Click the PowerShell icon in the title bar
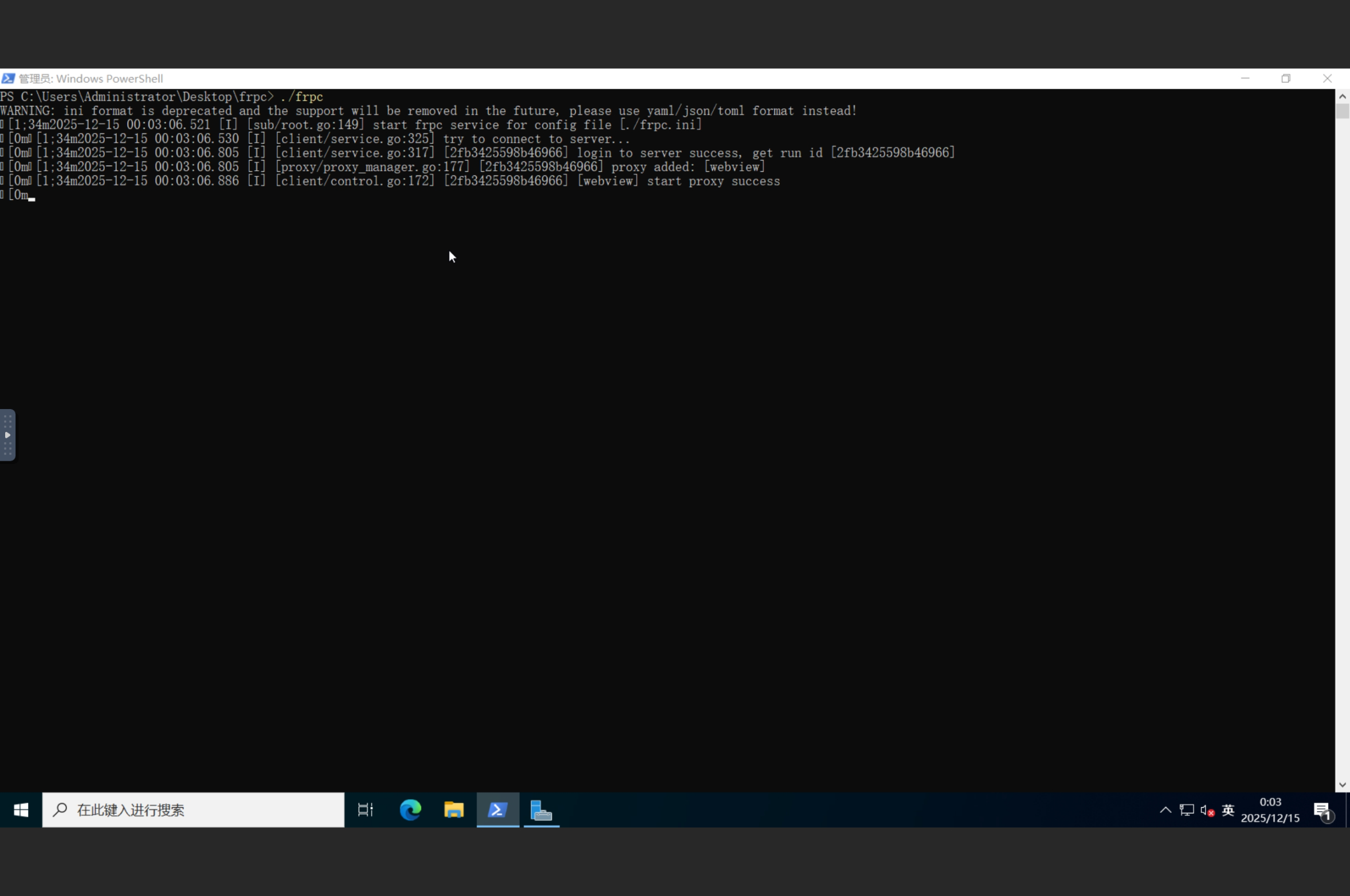This screenshot has width=1350, height=896. 8,78
